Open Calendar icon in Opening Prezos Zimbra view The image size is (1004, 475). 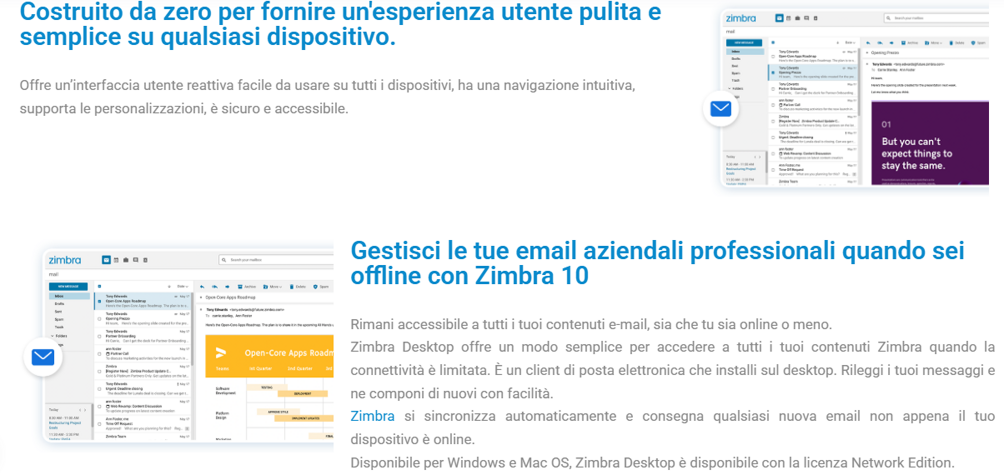point(788,18)
